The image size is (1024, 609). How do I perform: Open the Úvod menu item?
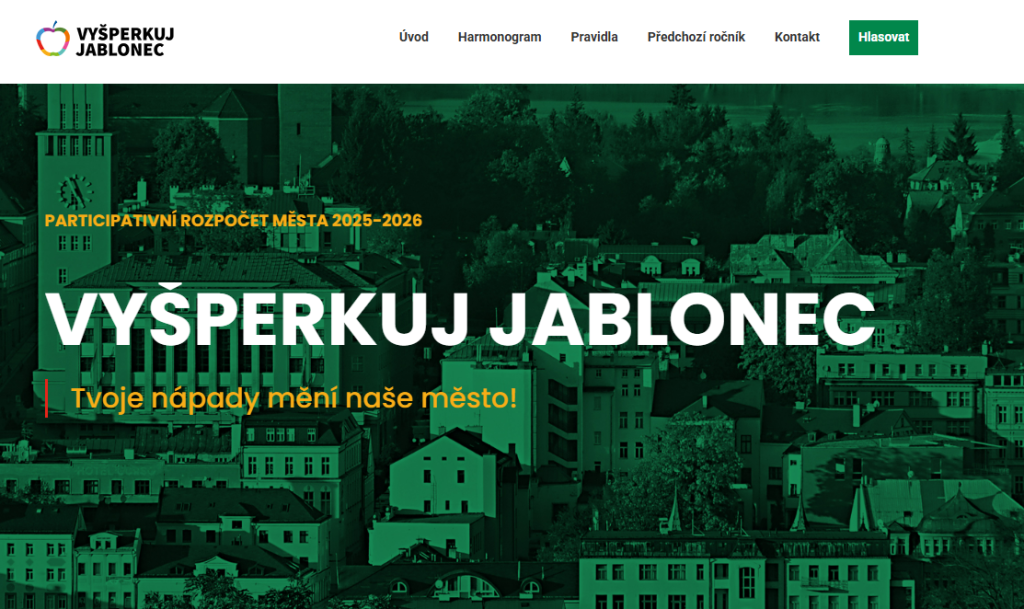pyautogui.click(x=413, y=37)
